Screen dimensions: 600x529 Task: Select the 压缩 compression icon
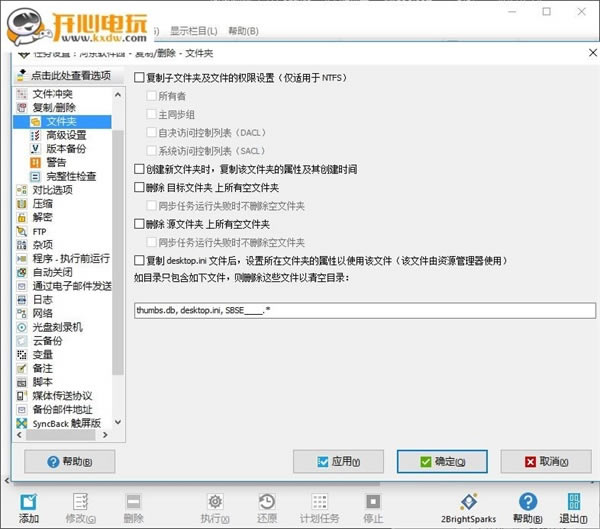coord(22,204)
